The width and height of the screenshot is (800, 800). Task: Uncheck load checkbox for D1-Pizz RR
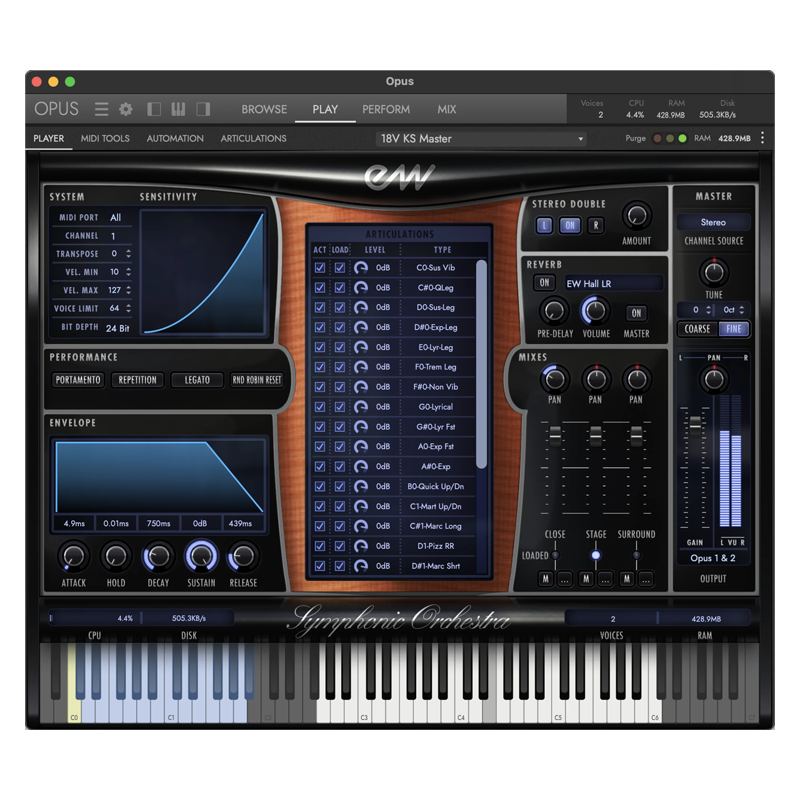coord(340,546)
